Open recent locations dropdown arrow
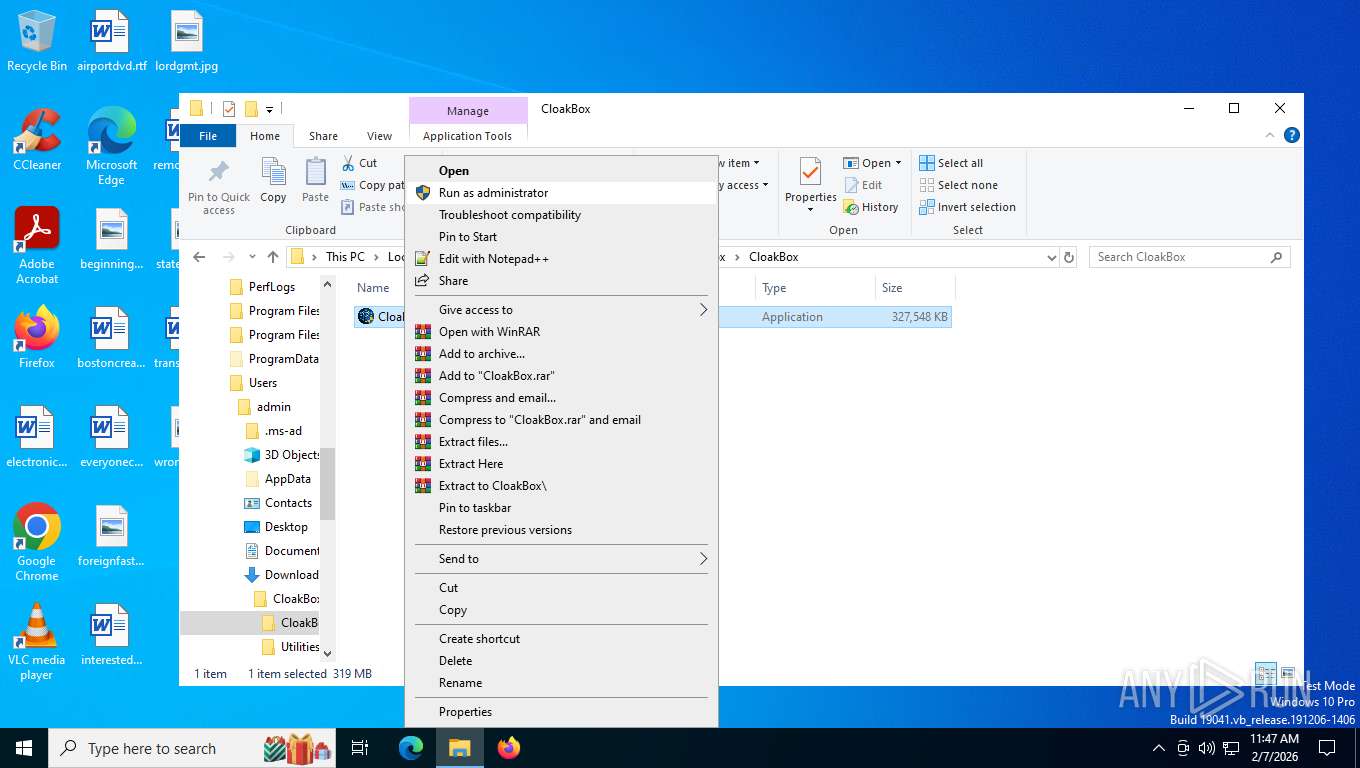 pos(252,257)
